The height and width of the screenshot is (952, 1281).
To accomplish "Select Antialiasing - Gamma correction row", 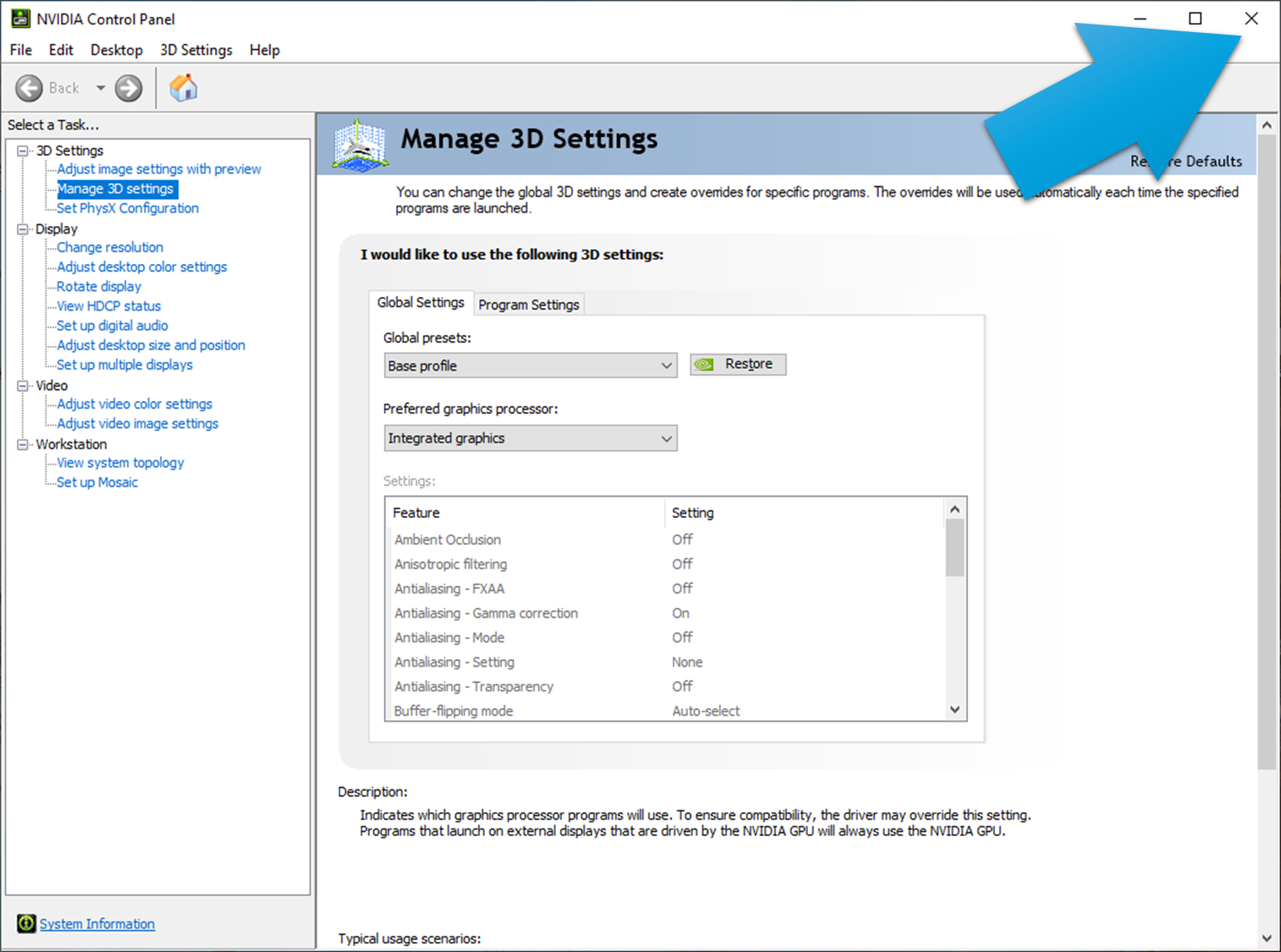I will (x=665, y=614).
